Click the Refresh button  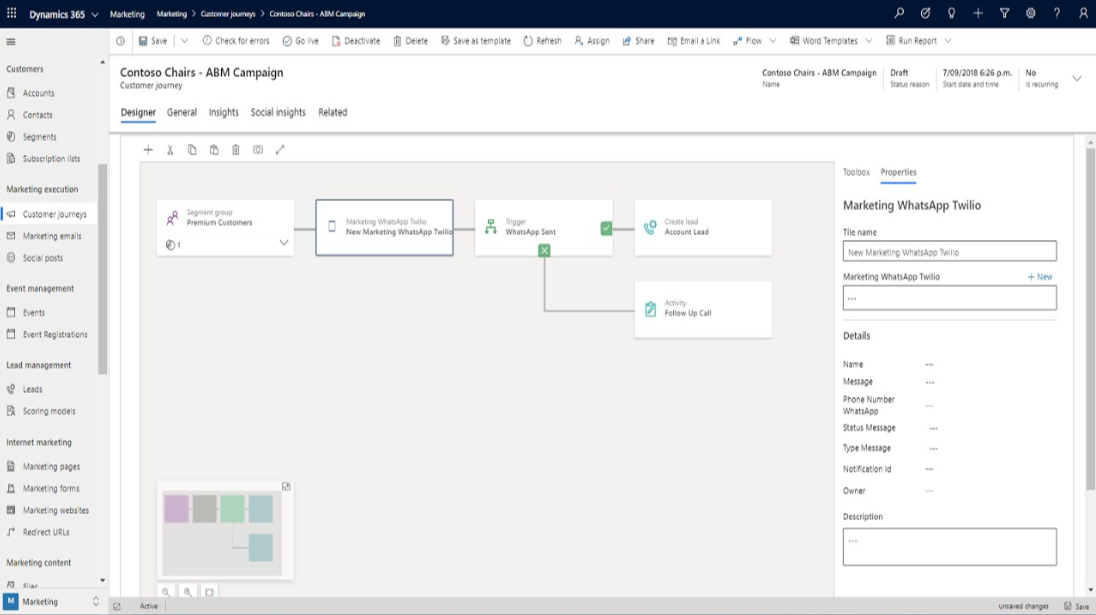point(542,41)
